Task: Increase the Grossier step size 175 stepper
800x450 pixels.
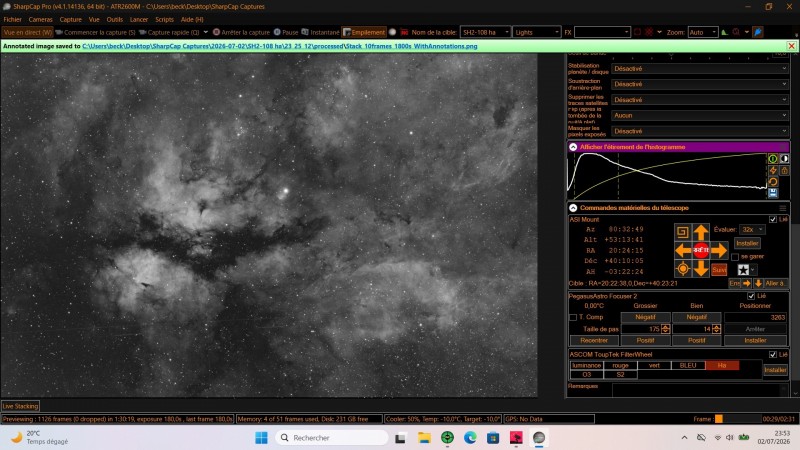Action: click(x=665, y=327)
